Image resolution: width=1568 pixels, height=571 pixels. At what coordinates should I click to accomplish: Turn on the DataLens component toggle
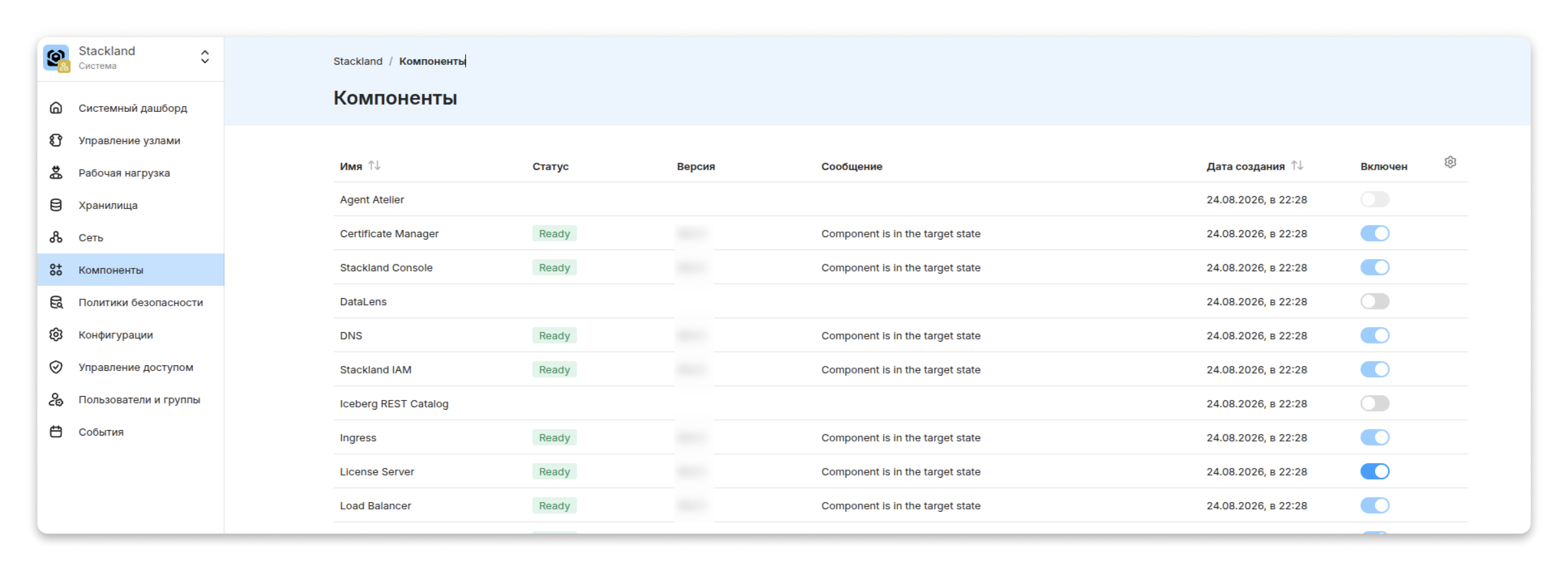click(x=1375, y=302)
